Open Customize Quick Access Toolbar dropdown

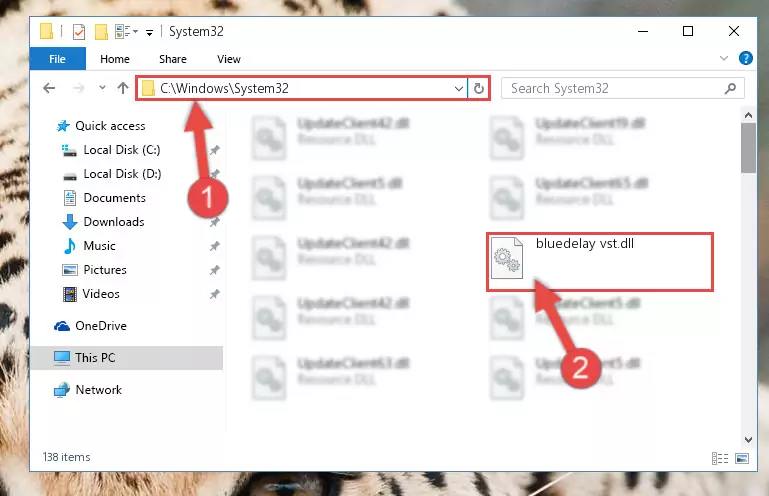click(149, 33)
